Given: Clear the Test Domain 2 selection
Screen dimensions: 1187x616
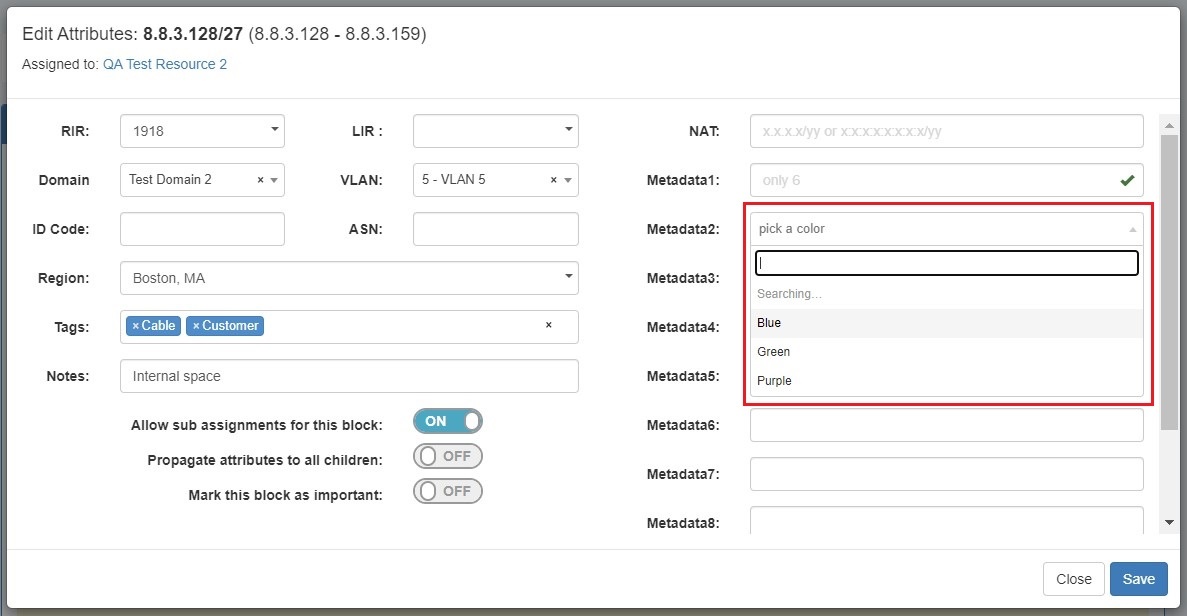Looking at the screenshot, I should coord(261,180).
